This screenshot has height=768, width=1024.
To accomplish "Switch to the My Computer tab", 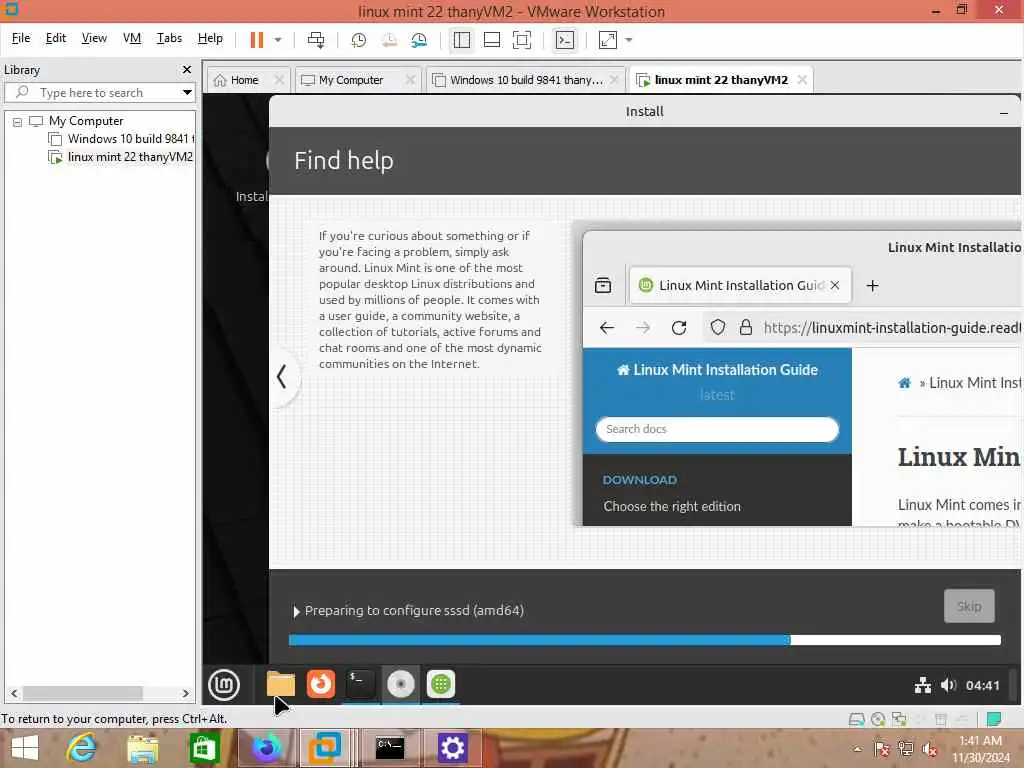I will 350,80.
